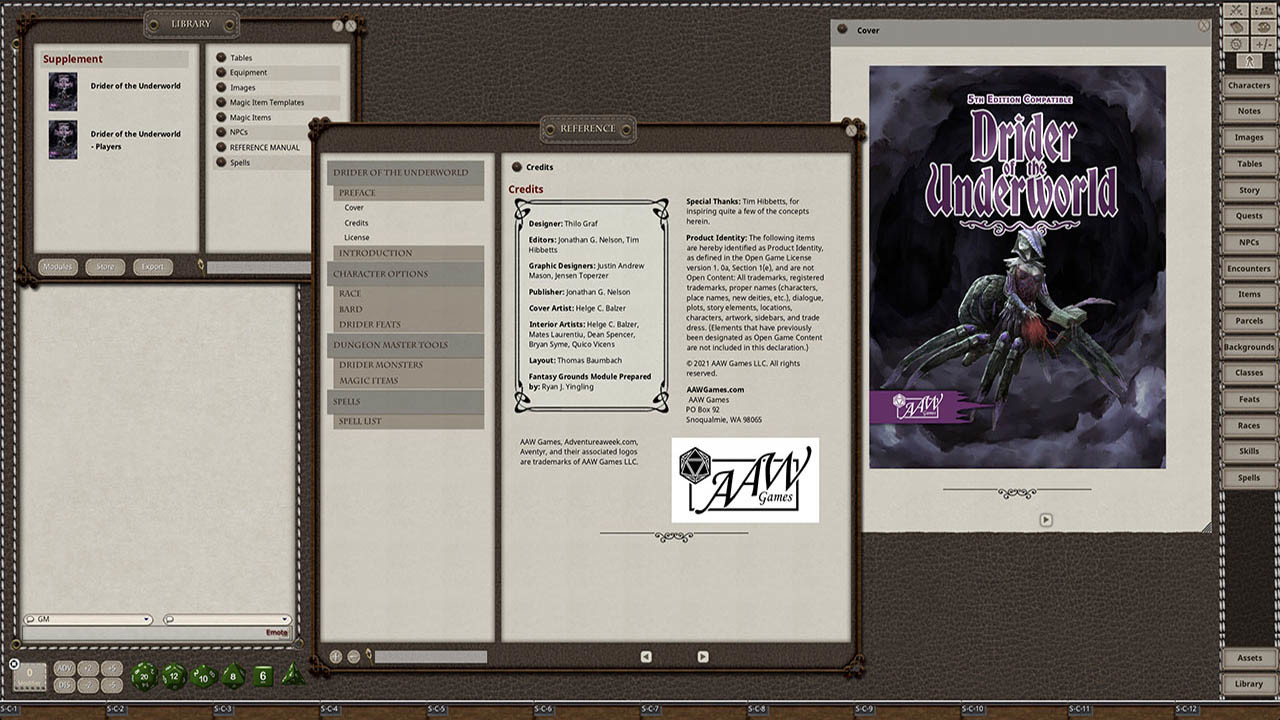Click the Color palette icon

pyautogui.click(x=1262, y=27)
